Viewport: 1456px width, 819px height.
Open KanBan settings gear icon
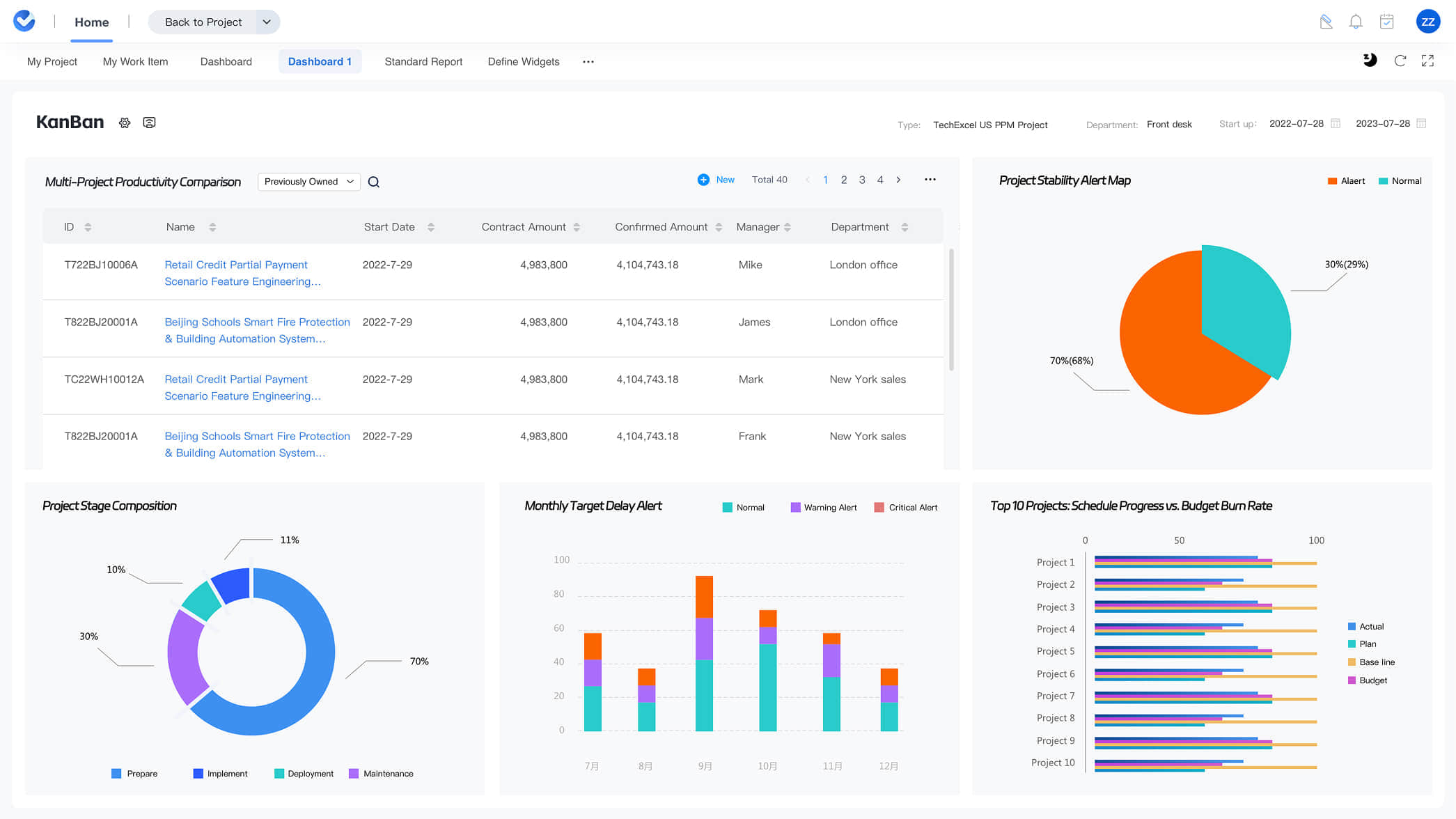[125, 123]
